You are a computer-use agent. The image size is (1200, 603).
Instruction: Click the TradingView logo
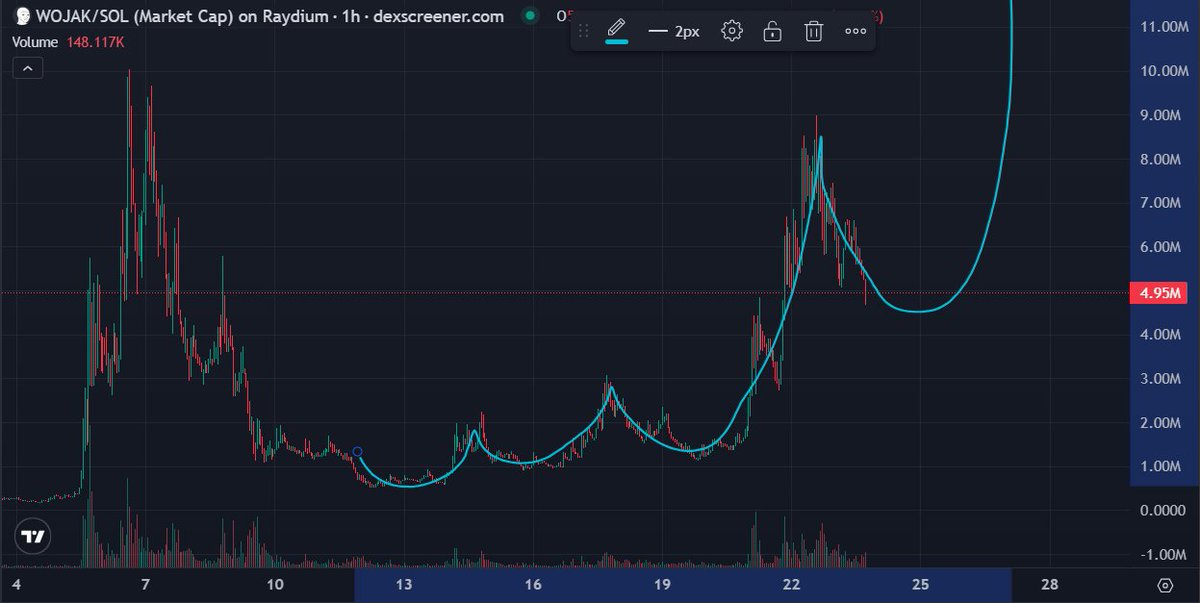click(34, 536)
